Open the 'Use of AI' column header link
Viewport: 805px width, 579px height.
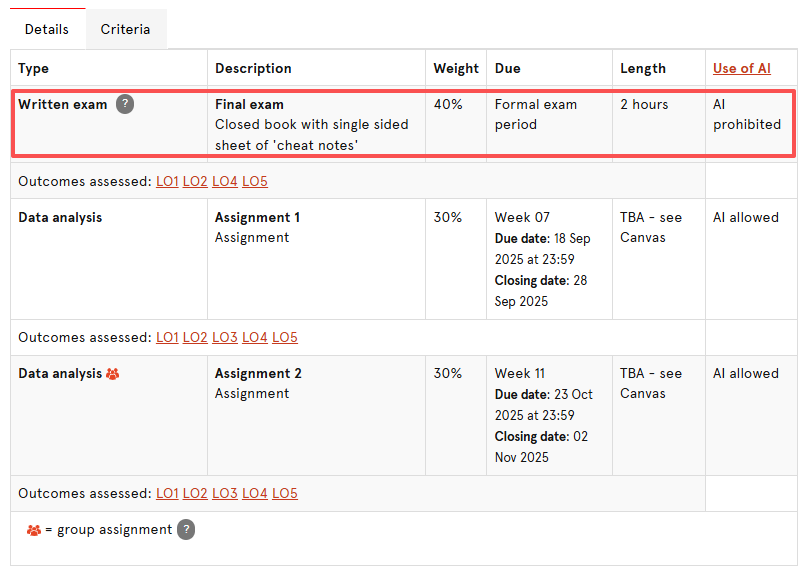(741, 68)
